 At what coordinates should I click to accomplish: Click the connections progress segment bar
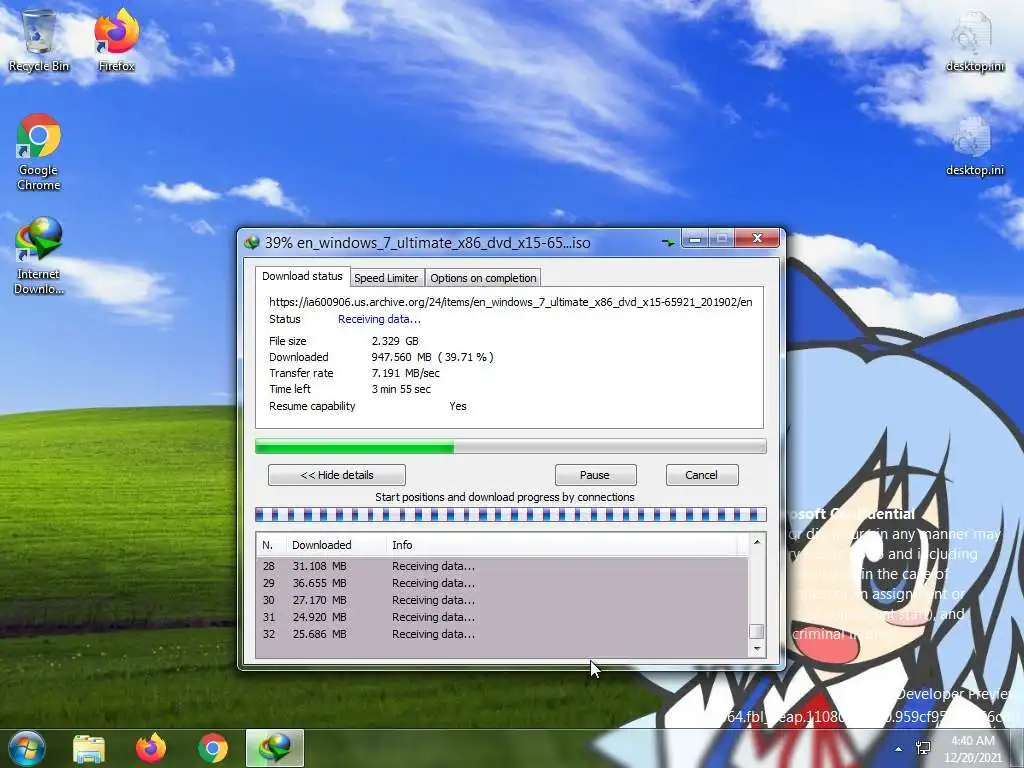coord(510,515)
